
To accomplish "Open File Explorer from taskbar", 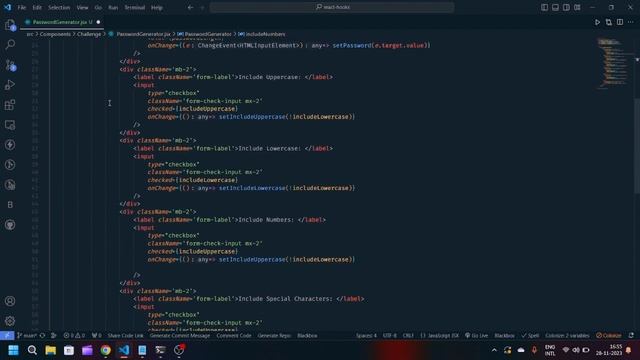I will [x=51, y=350].
